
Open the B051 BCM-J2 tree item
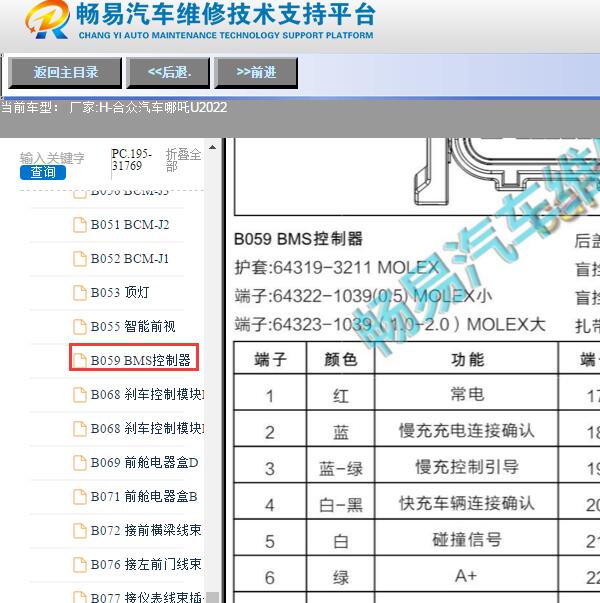coord(130,225)
